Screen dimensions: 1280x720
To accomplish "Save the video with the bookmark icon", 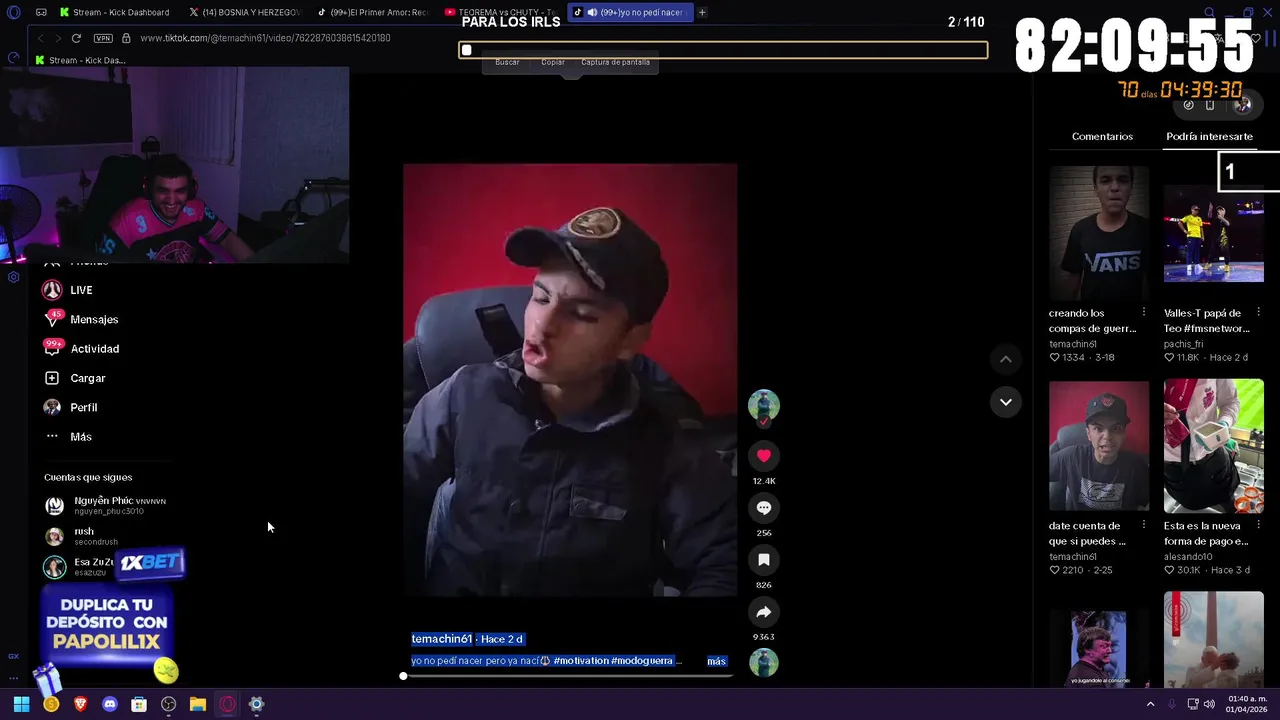I will point(763,560).
